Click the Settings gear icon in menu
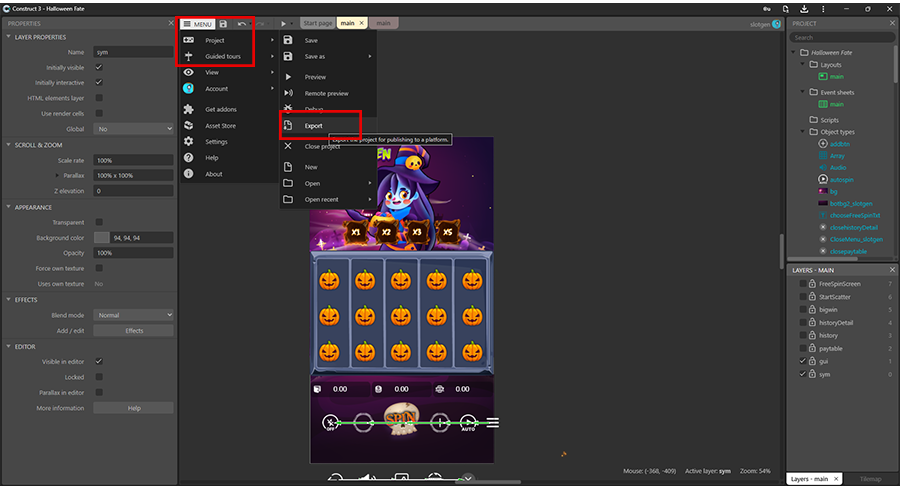This screenshot has width=900, height=489. pyautogui.click(x=189, y=142)
